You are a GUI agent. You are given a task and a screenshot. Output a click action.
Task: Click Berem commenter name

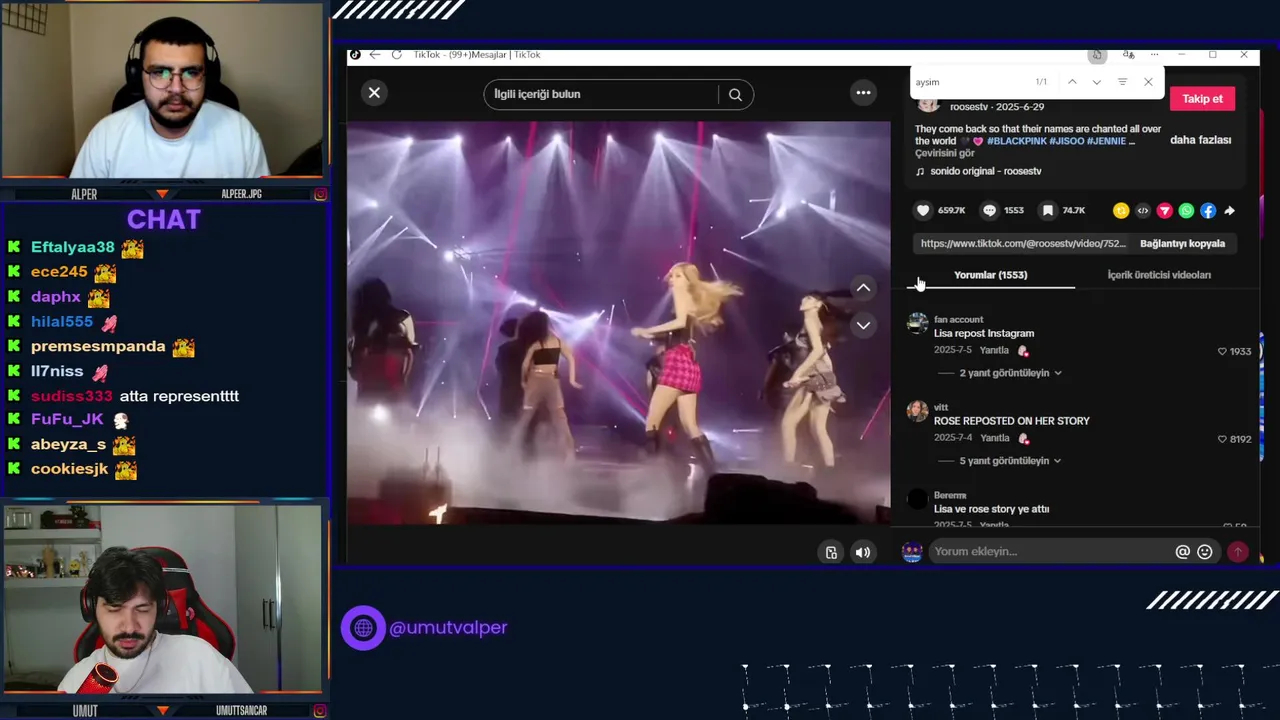[950, 495]
